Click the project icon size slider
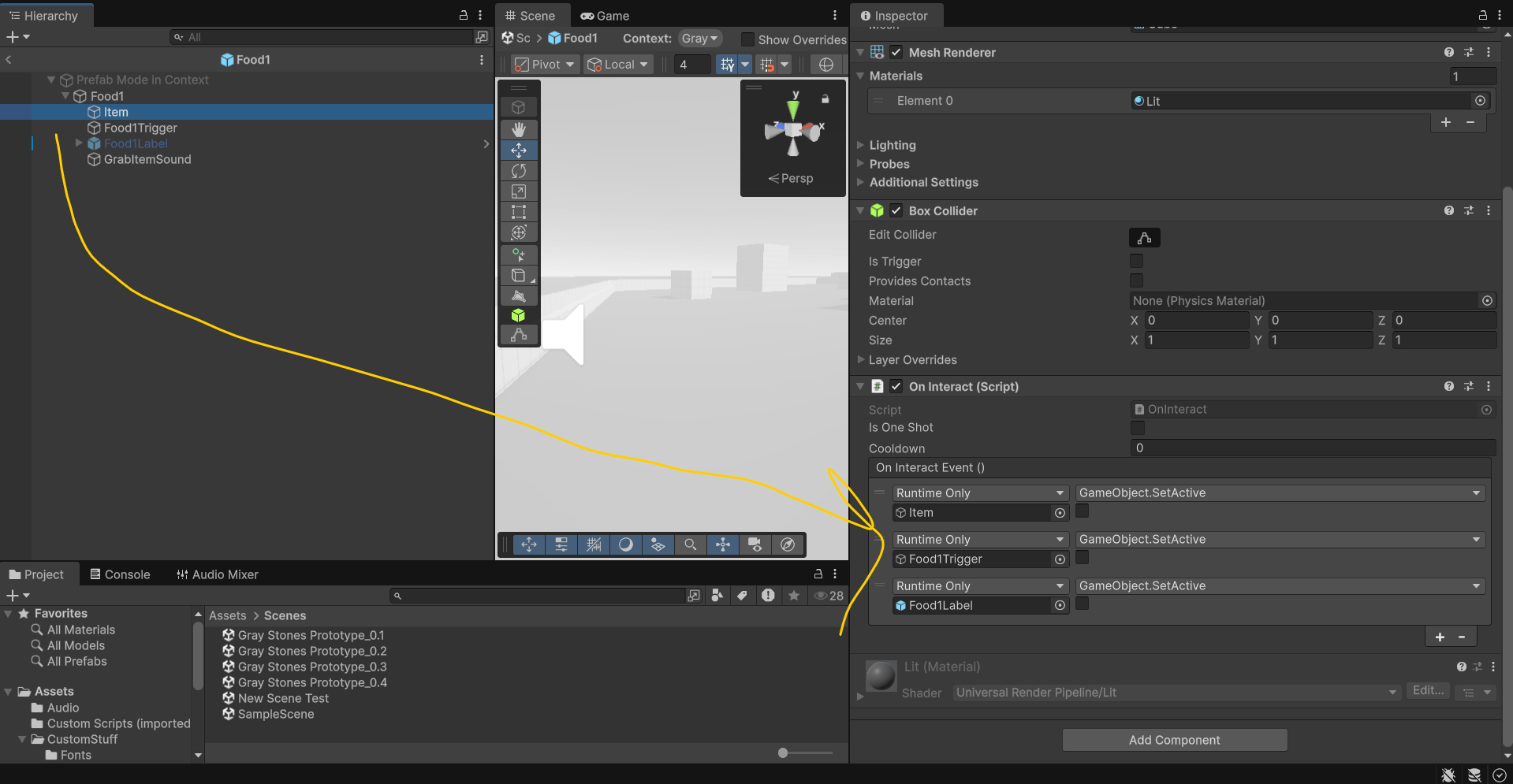This screenshot has height=784, width=1513. pos(783,752)
